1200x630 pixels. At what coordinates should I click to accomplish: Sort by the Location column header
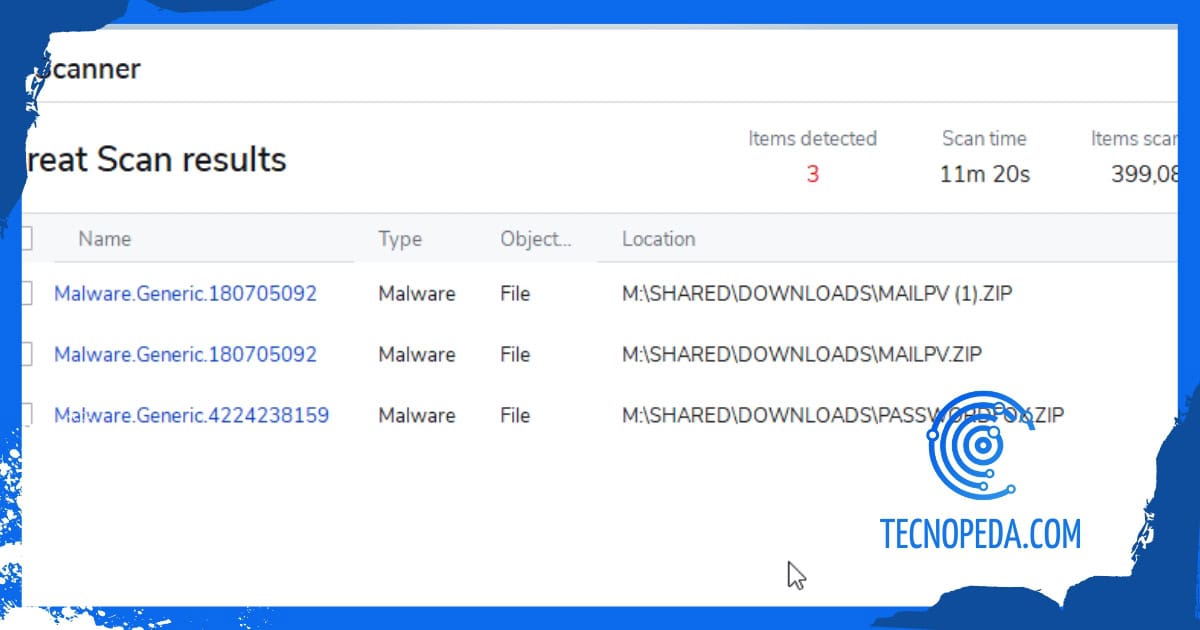(658, 239)
